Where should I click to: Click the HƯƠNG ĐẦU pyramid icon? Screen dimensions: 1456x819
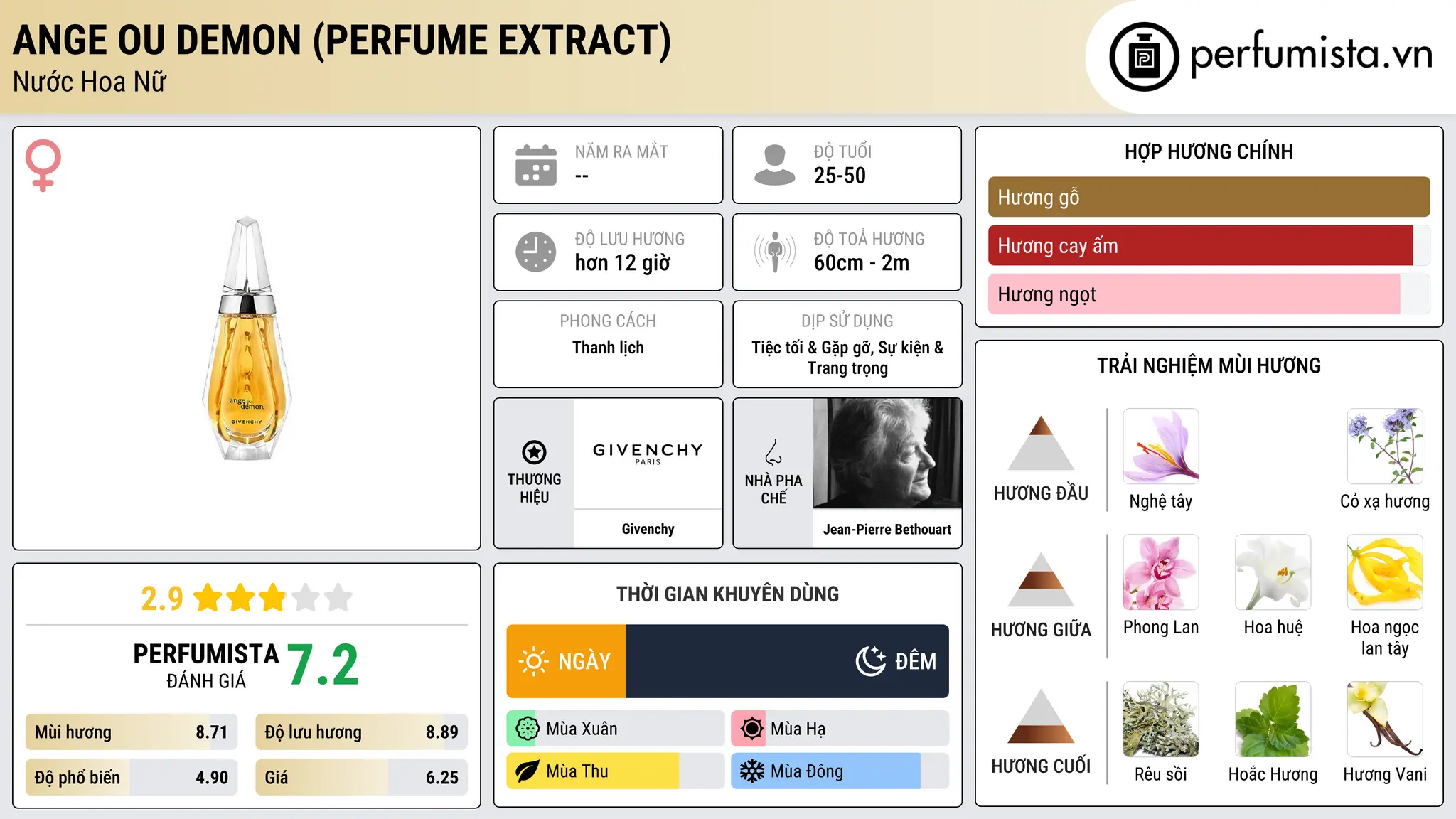pos(1041,443)
